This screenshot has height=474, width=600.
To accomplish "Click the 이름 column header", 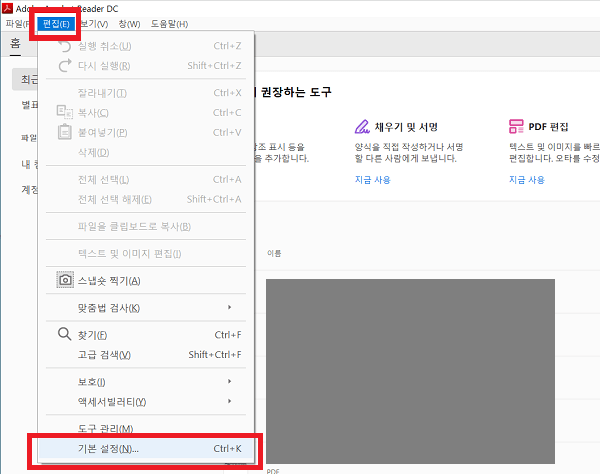I will point(274,253).
